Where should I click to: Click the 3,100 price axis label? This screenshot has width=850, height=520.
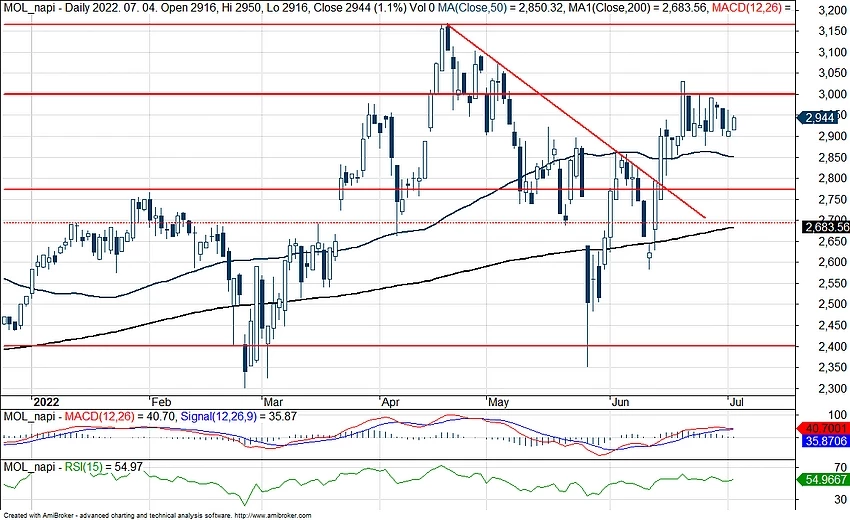click(x=833, y=53)
